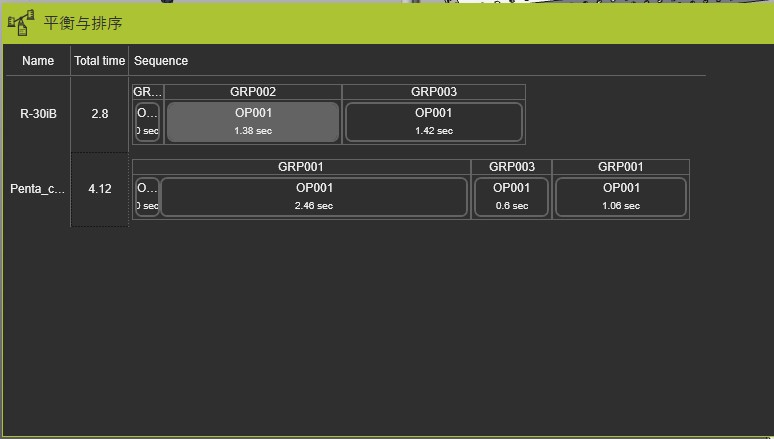Screen dimensions: 774x439
Task: Click the Name column header
Action: point(38,61)
